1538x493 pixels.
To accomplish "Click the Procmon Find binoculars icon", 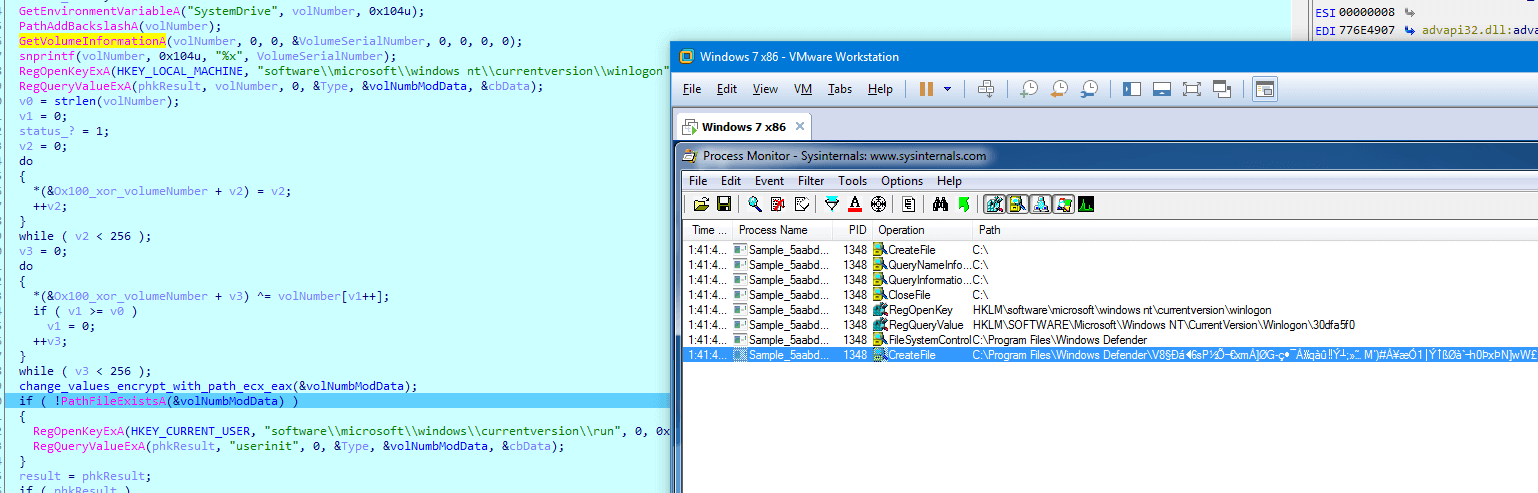I will click(940, 204).
